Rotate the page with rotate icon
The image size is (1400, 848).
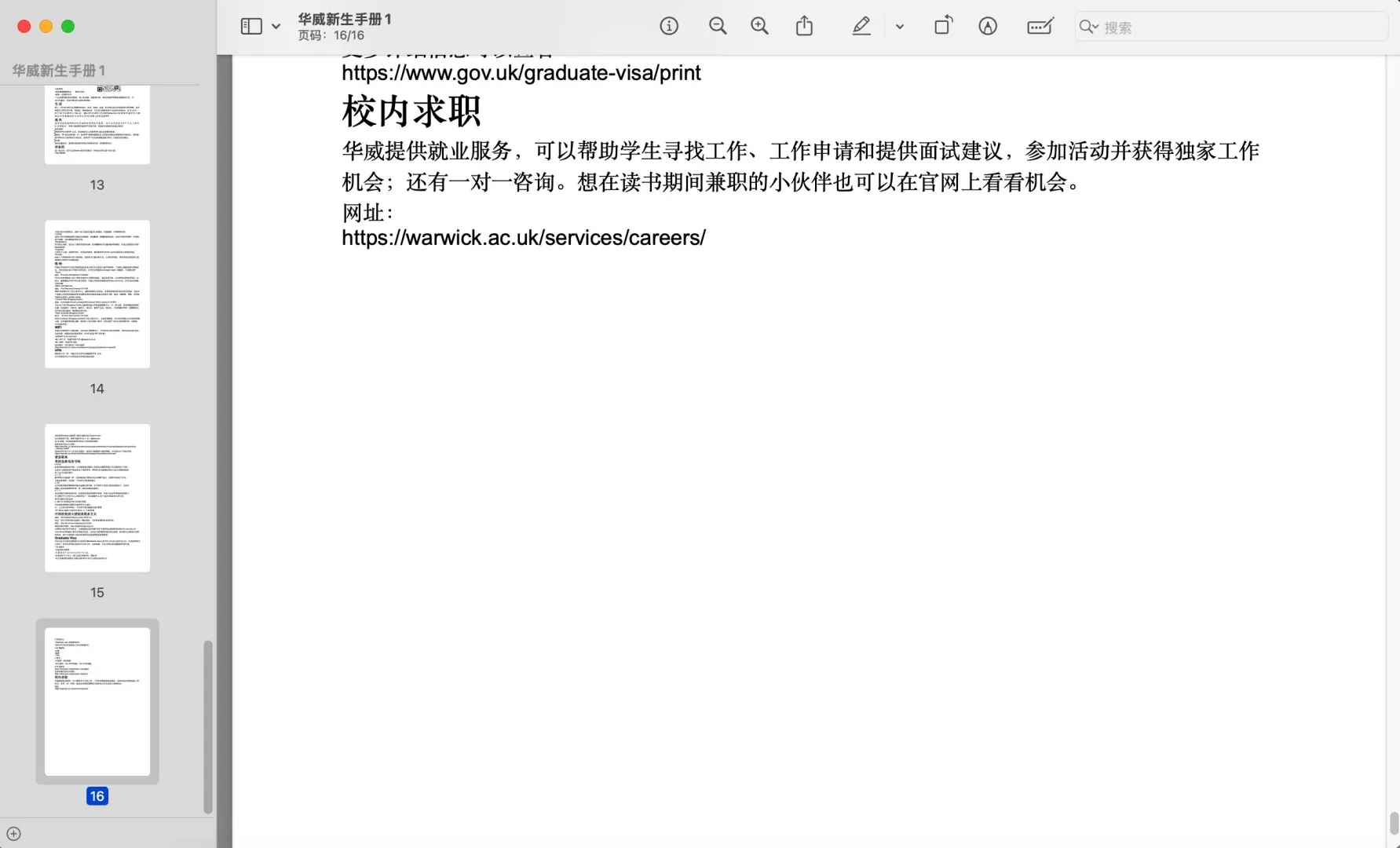click(x=943, y=26)
